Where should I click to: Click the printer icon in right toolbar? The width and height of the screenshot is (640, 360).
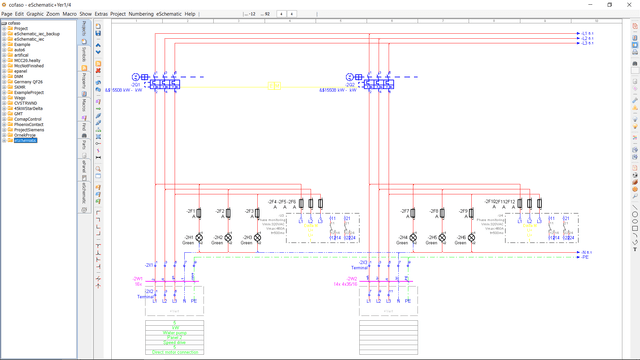pyautogui.click(x=635, y=52)
